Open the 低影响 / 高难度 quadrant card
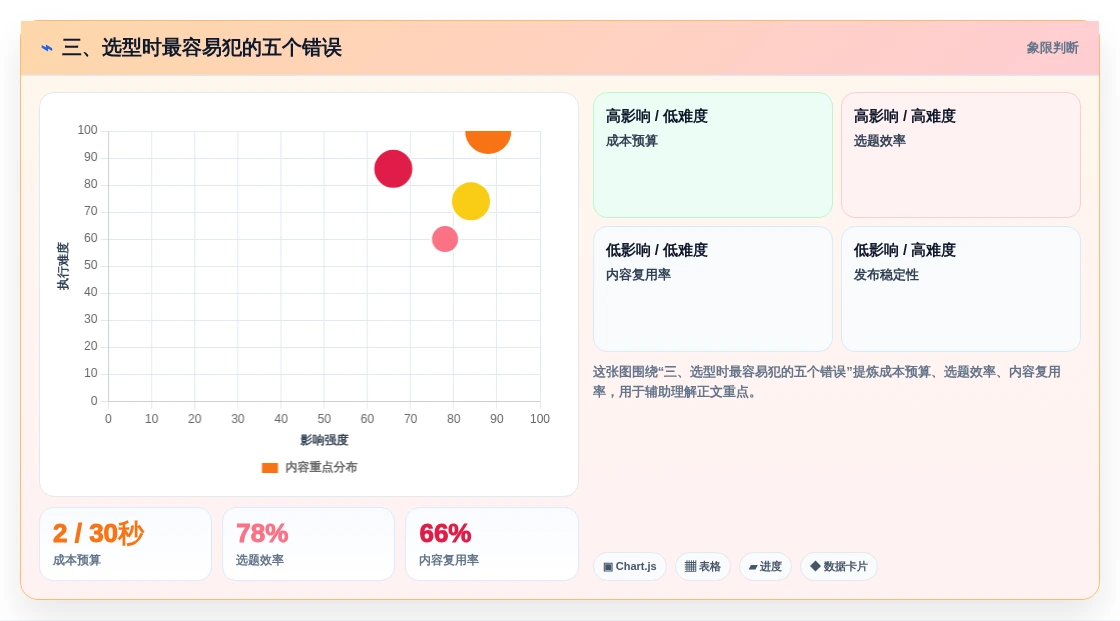1120x621 pixels. coord(961,289)
